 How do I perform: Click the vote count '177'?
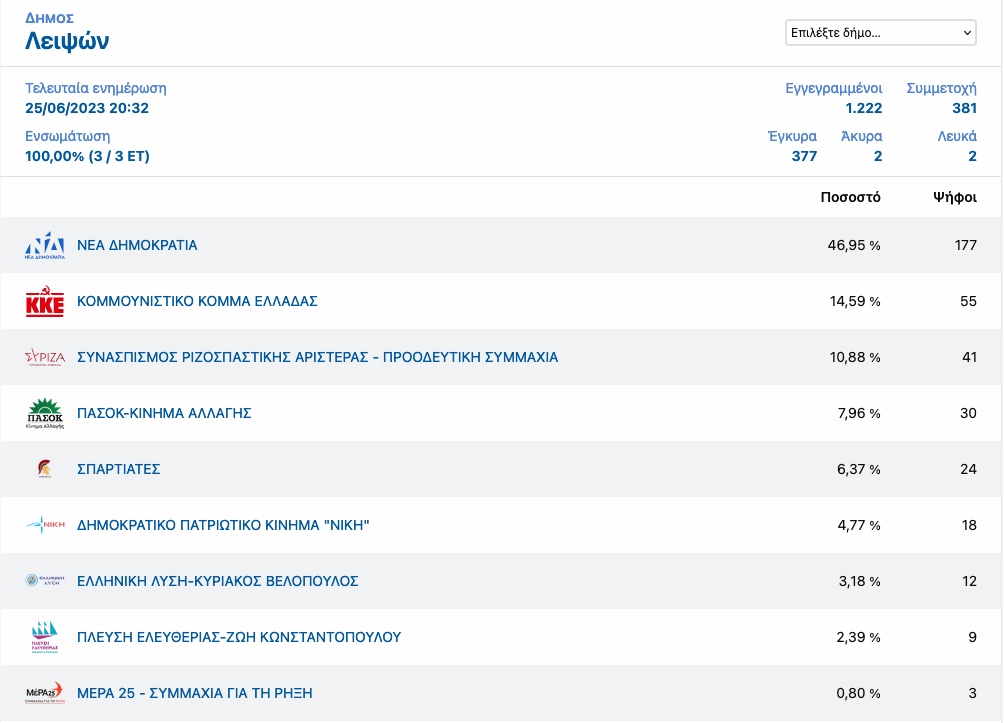pos(966,245)
